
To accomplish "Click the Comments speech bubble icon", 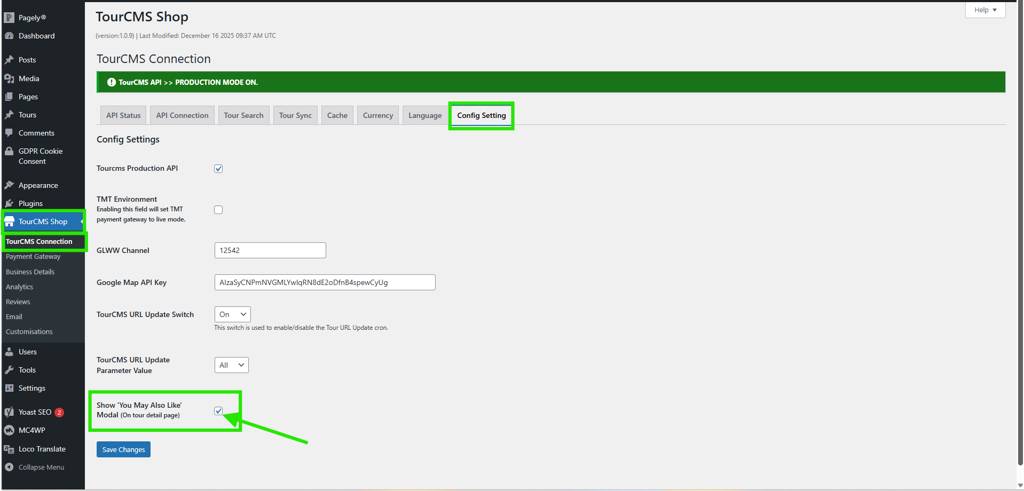I will (9, 133).
